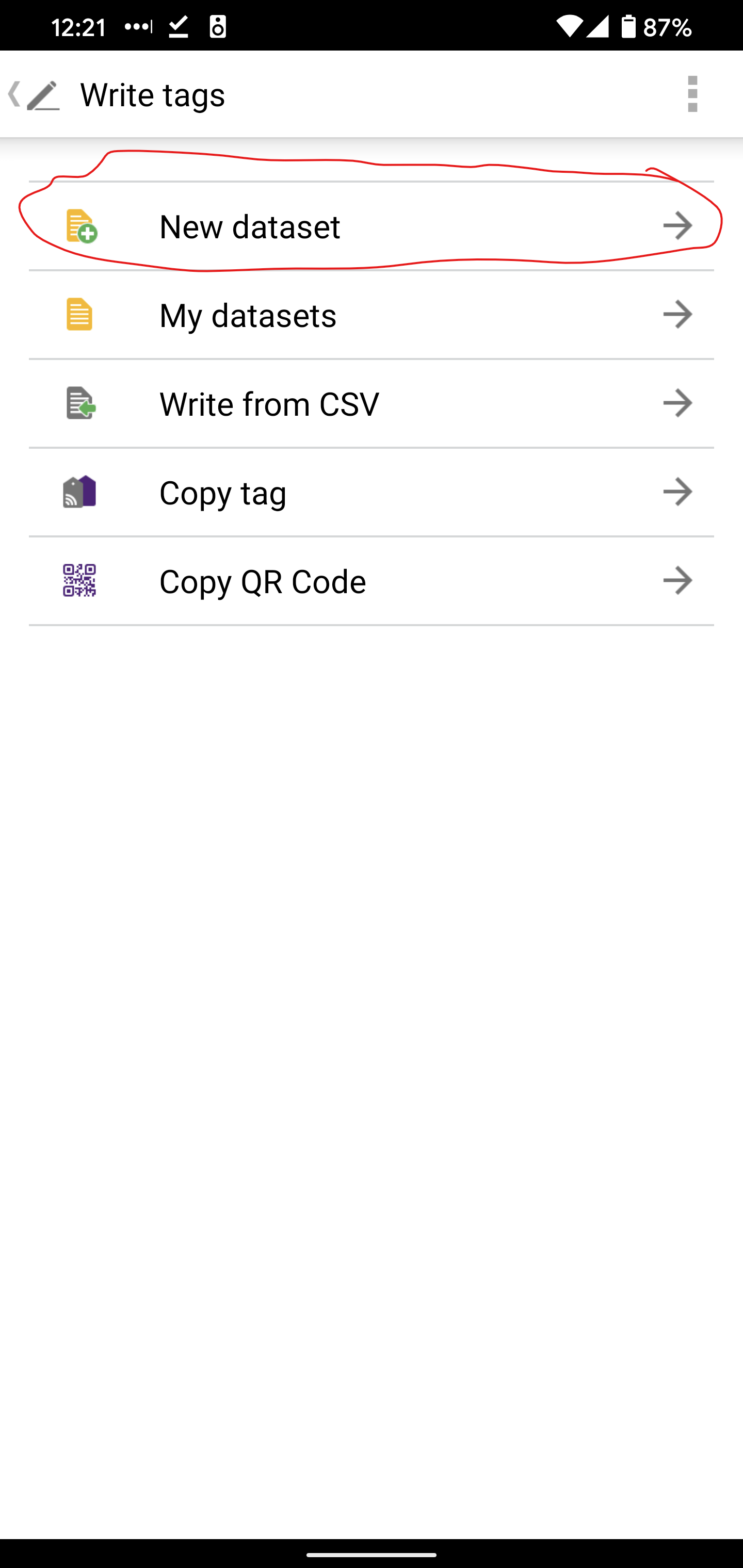The image size is (743, 1568).
Task: Tap the battery indicator in status bar
Action: tap(628, 27)
